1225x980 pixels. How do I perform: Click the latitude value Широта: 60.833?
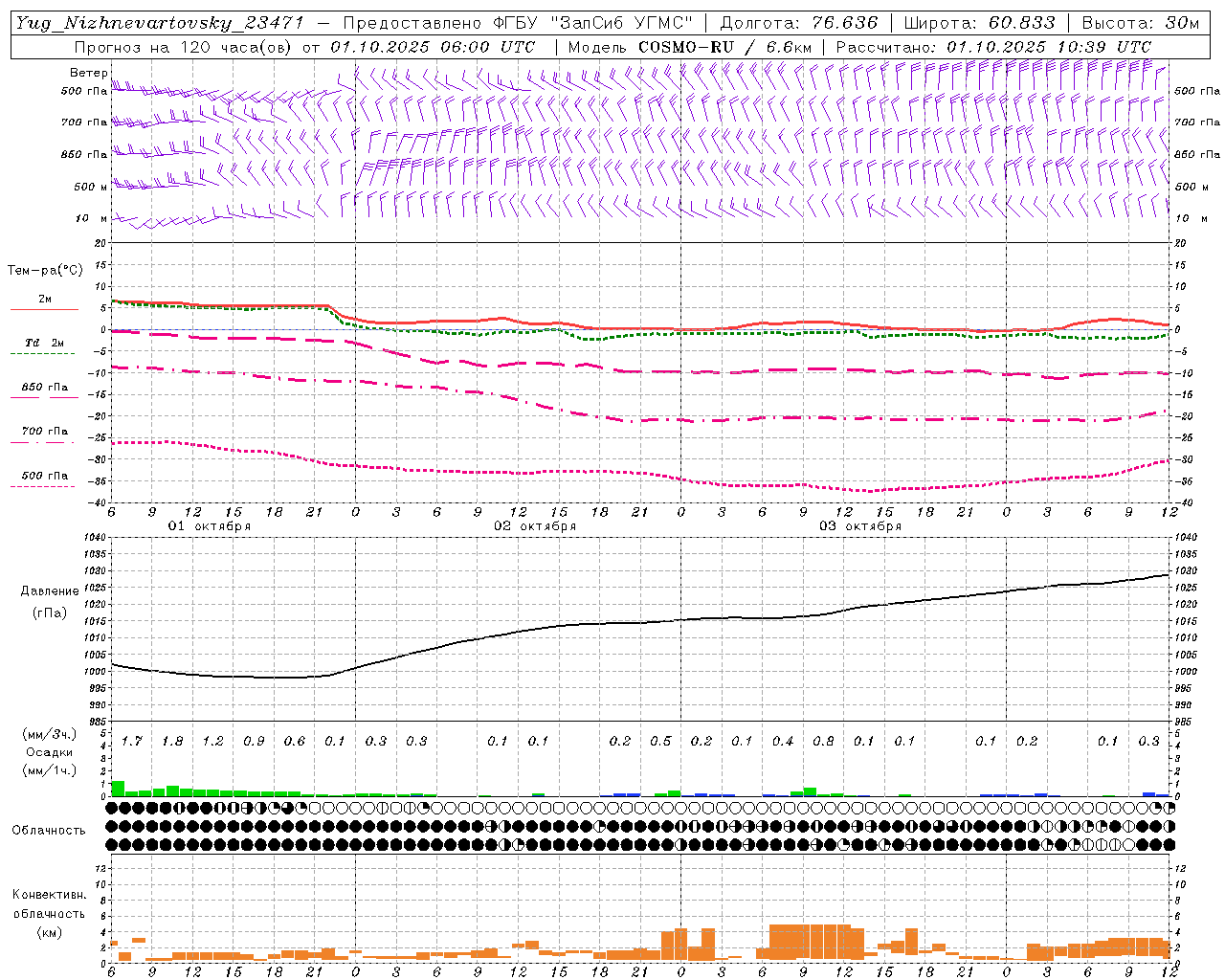(979, 23)
